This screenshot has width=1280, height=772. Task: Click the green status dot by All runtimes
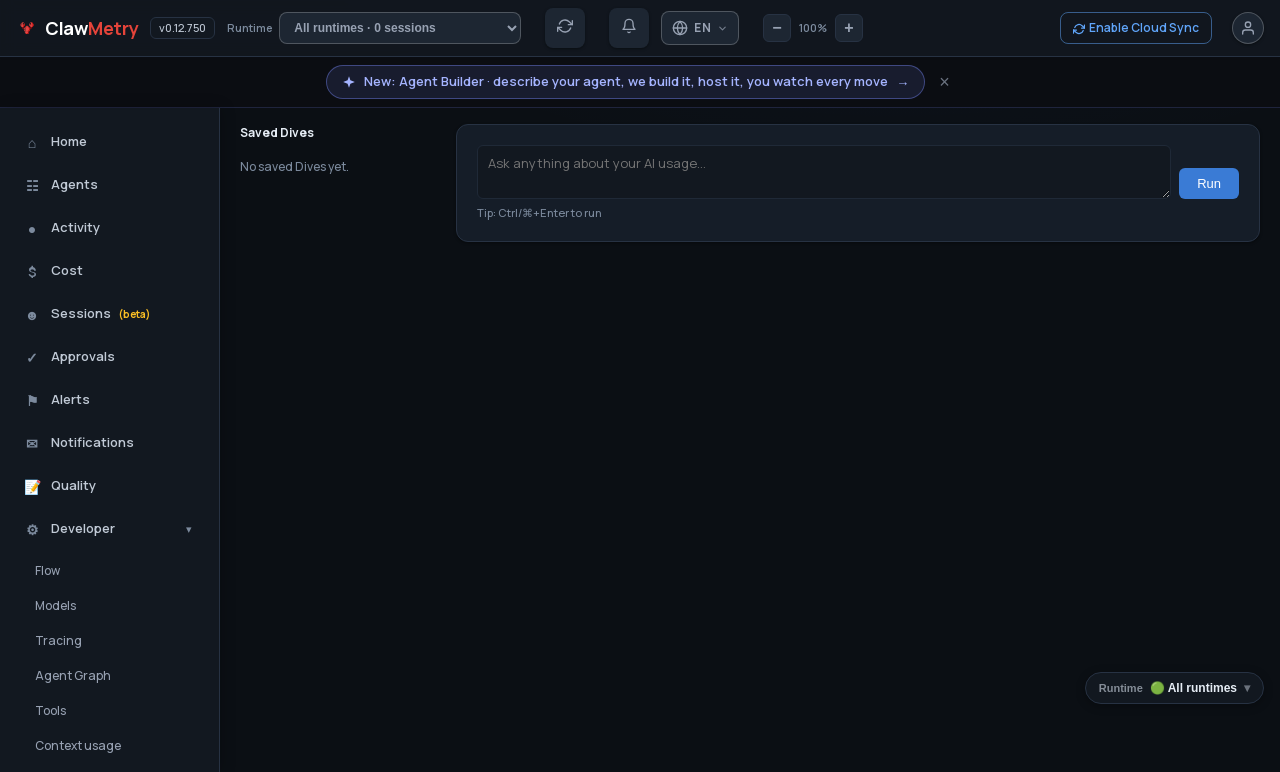(1157, 688)
